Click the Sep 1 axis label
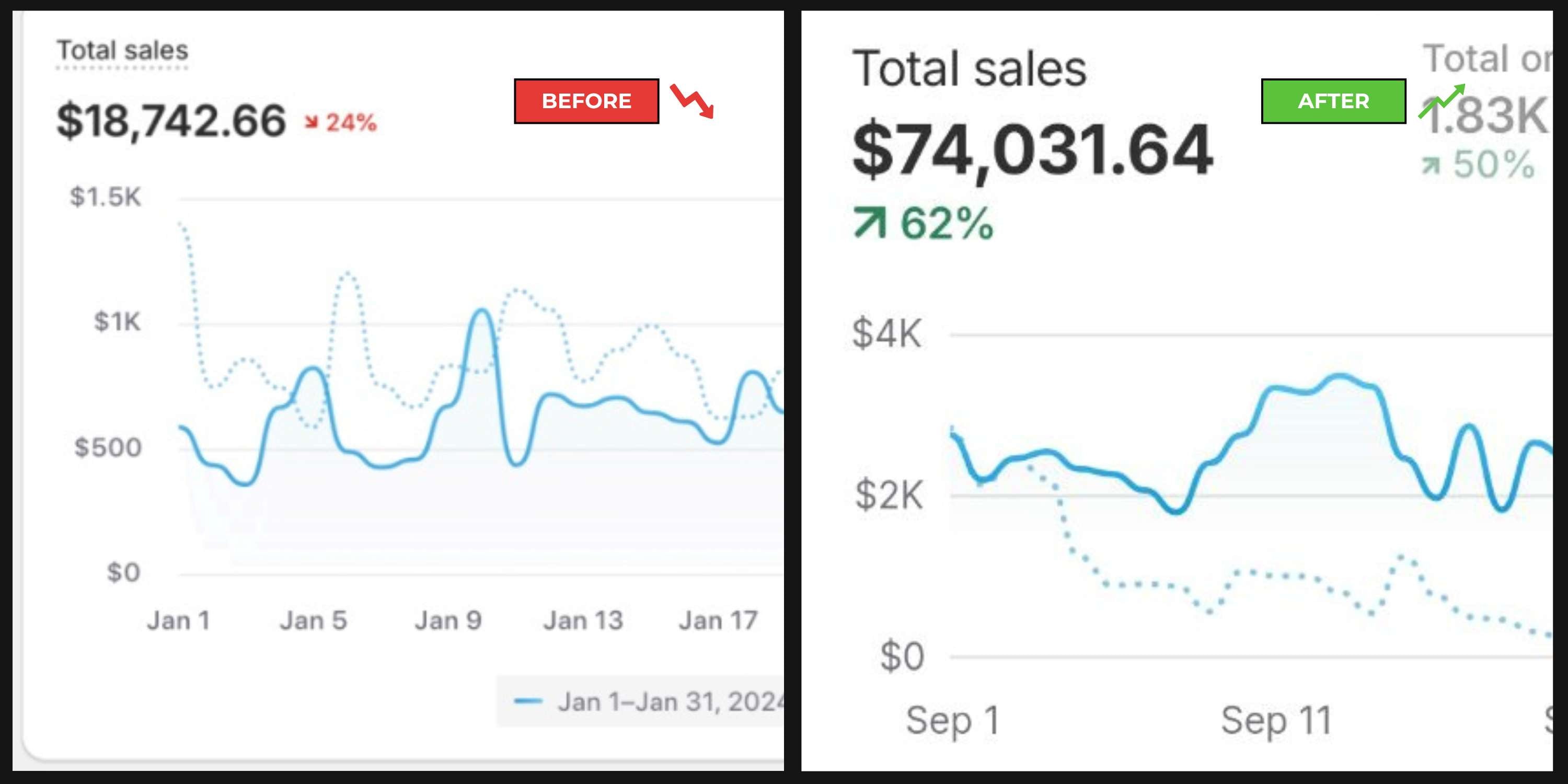 [x=953, y=721]
